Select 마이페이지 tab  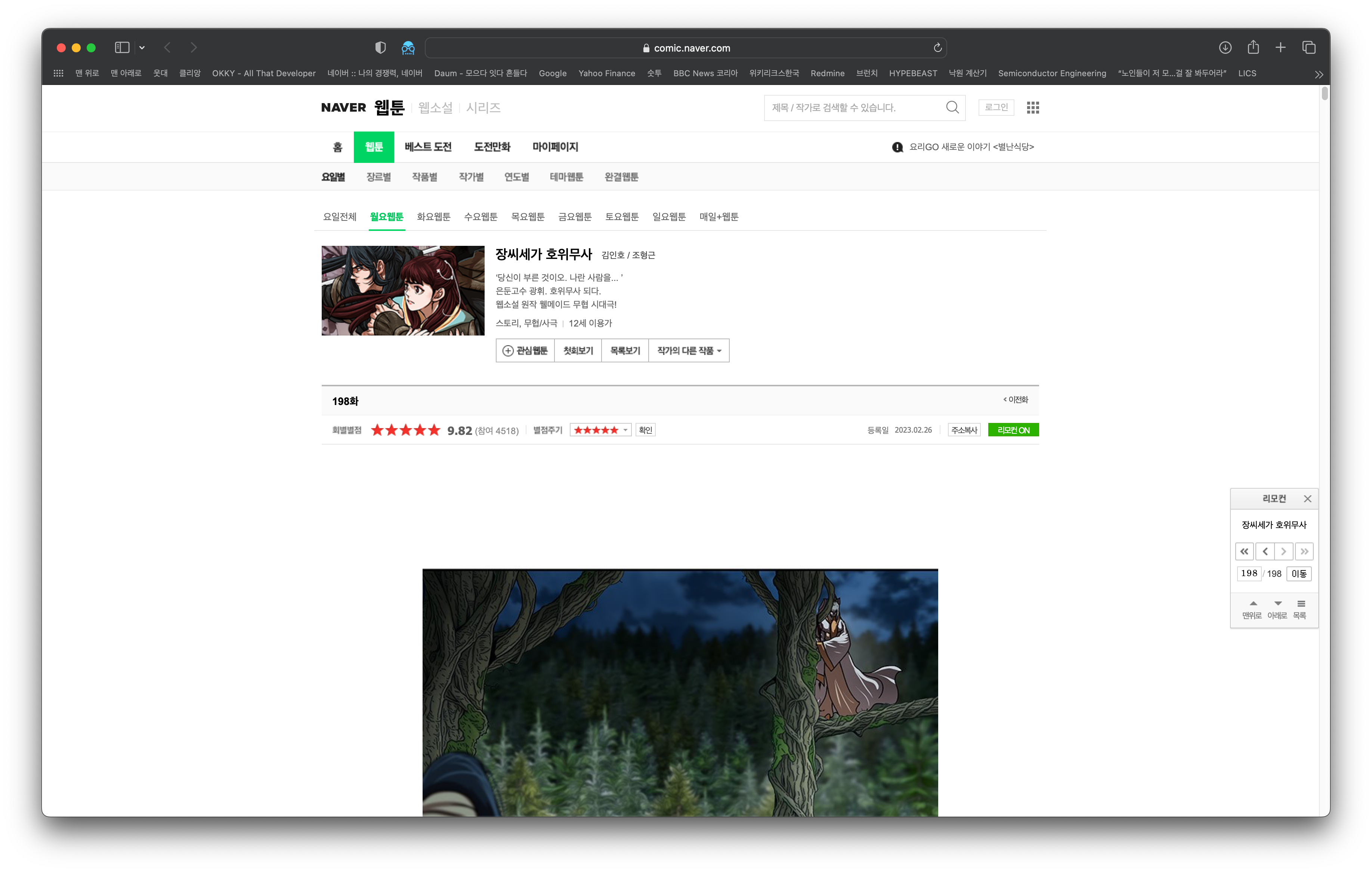pyautogui.click(x=555, y=147)
